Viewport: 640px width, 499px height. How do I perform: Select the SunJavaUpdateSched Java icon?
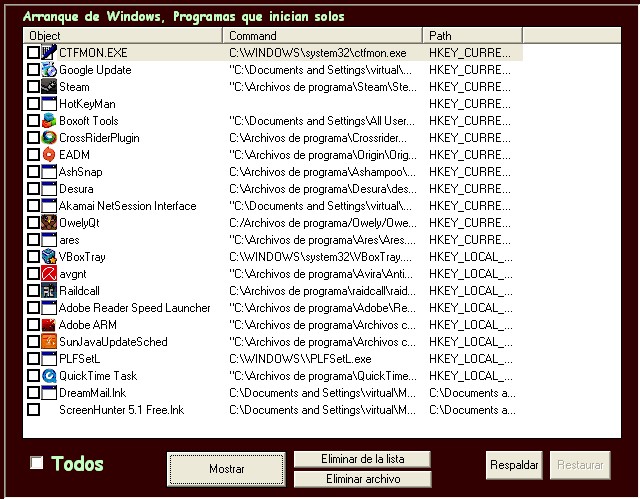(49, 342)
